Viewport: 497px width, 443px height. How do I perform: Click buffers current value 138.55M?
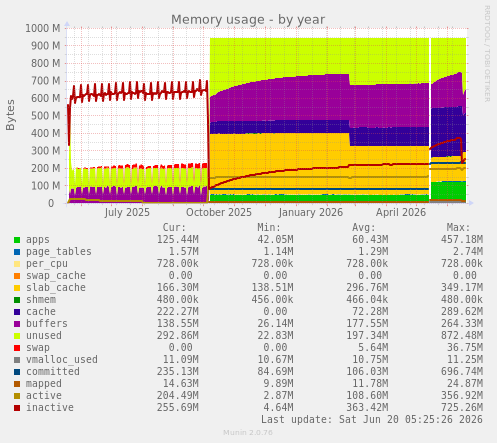(x=178, y=324)
